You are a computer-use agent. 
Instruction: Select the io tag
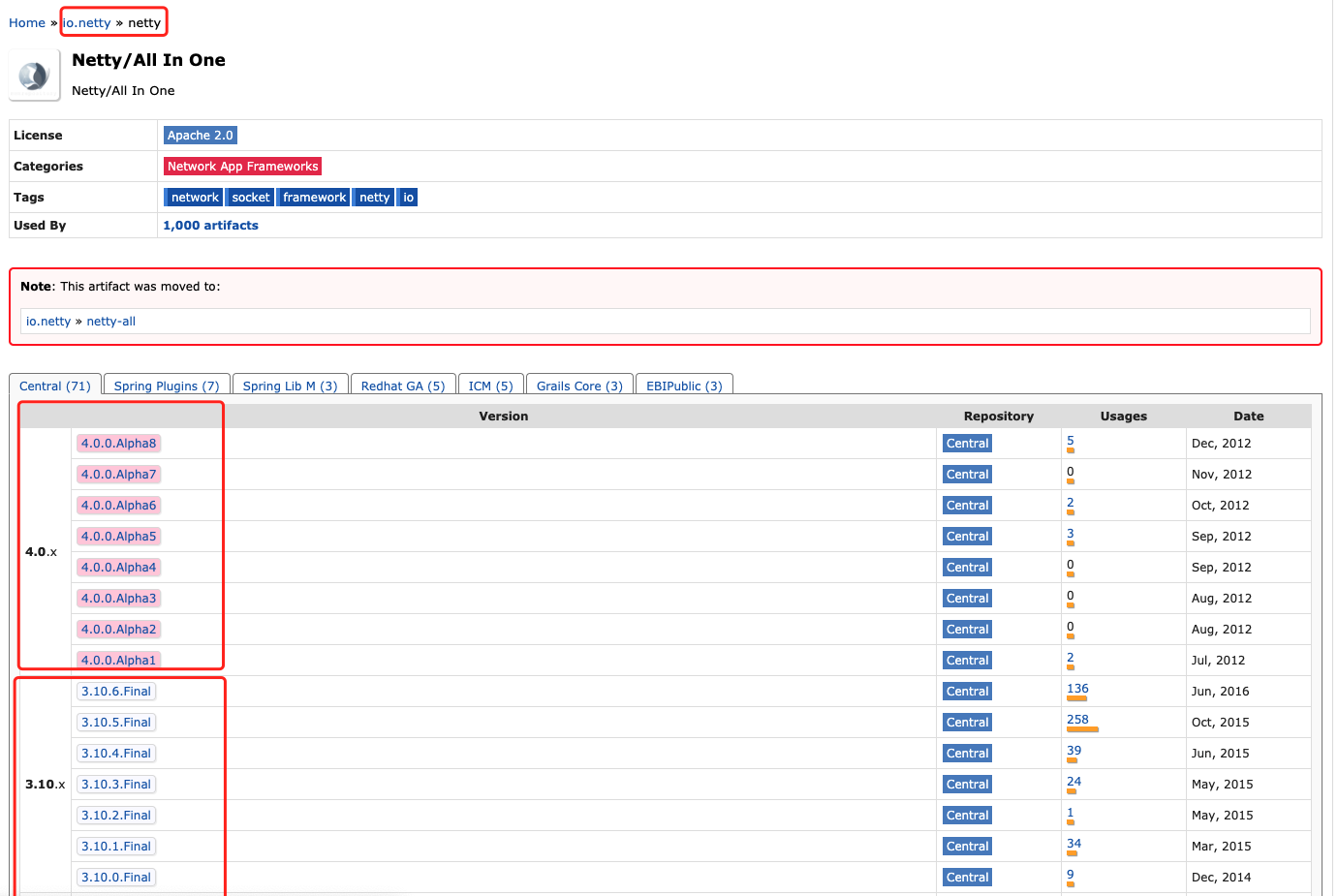coord(408,198)
